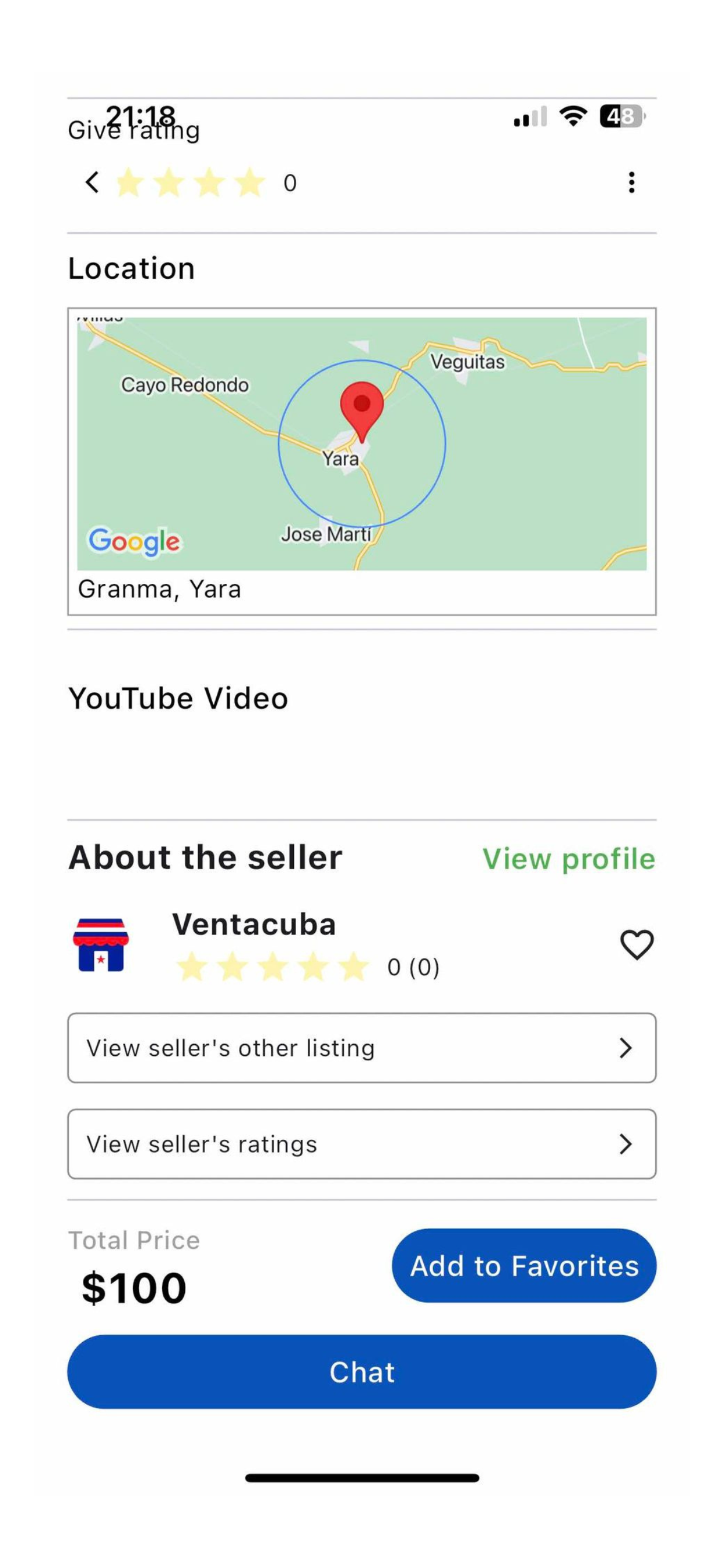
Task: Tap the last star in Ventacuba's rating
Action: pos(353,967)
